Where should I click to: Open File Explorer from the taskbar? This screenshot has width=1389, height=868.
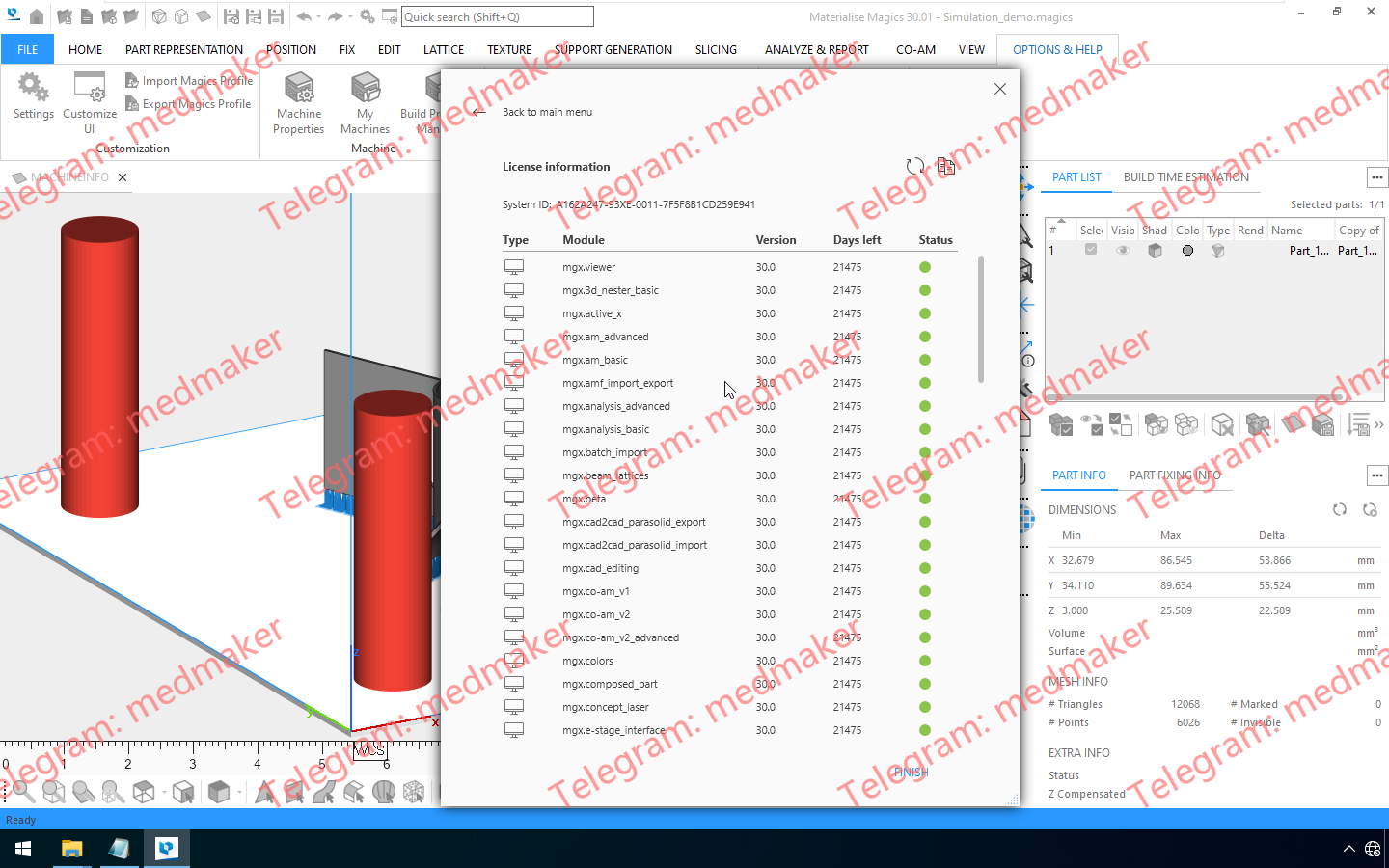click(71, 849)
